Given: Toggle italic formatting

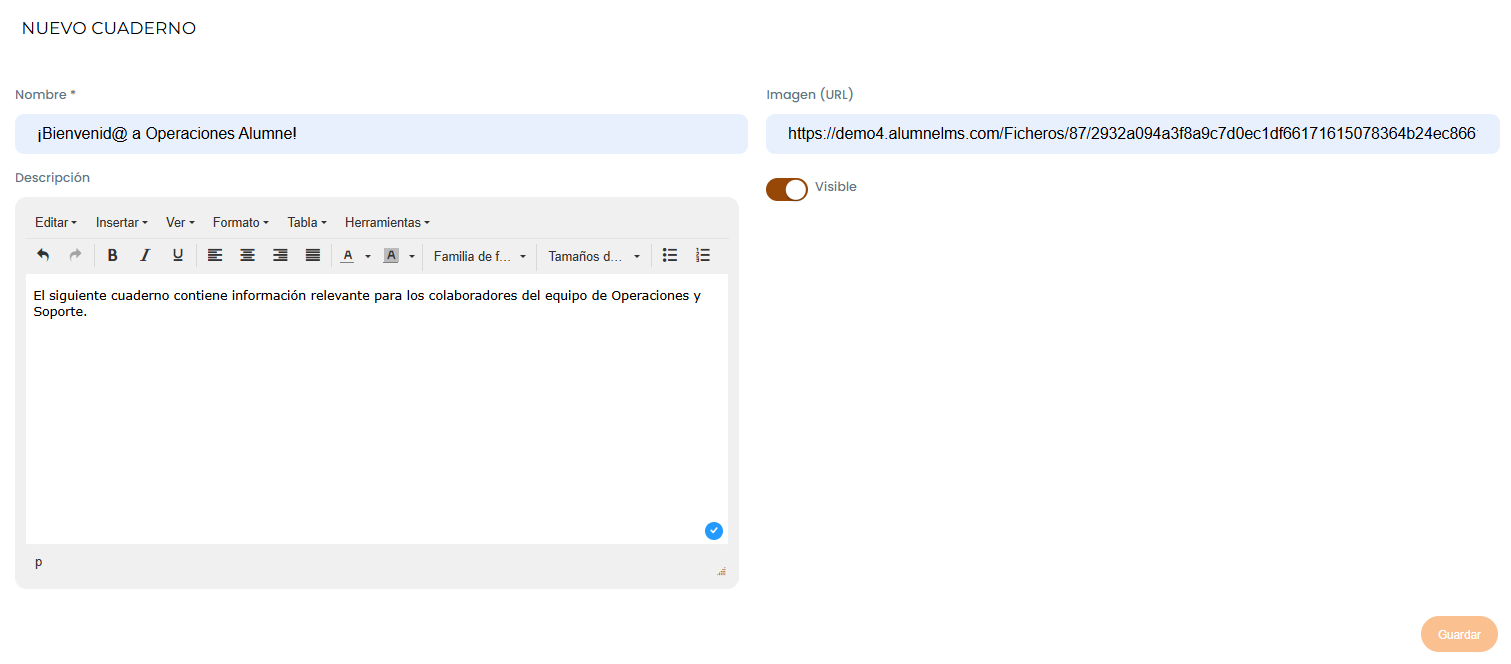Looking at the screenshot, I should click(145, 255).
